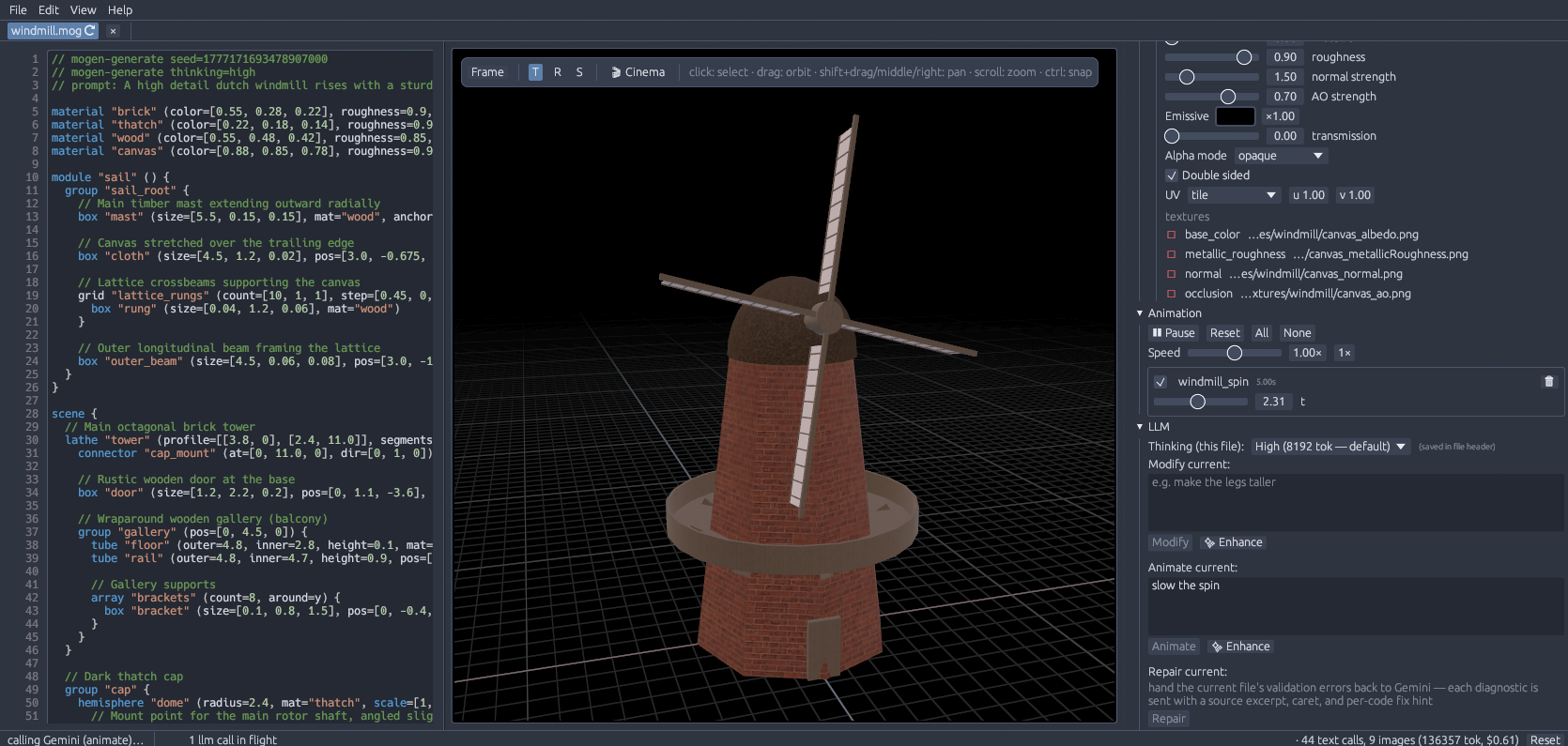Close the windmill.mog tab

pyautogui.click(x=113, y=31)
